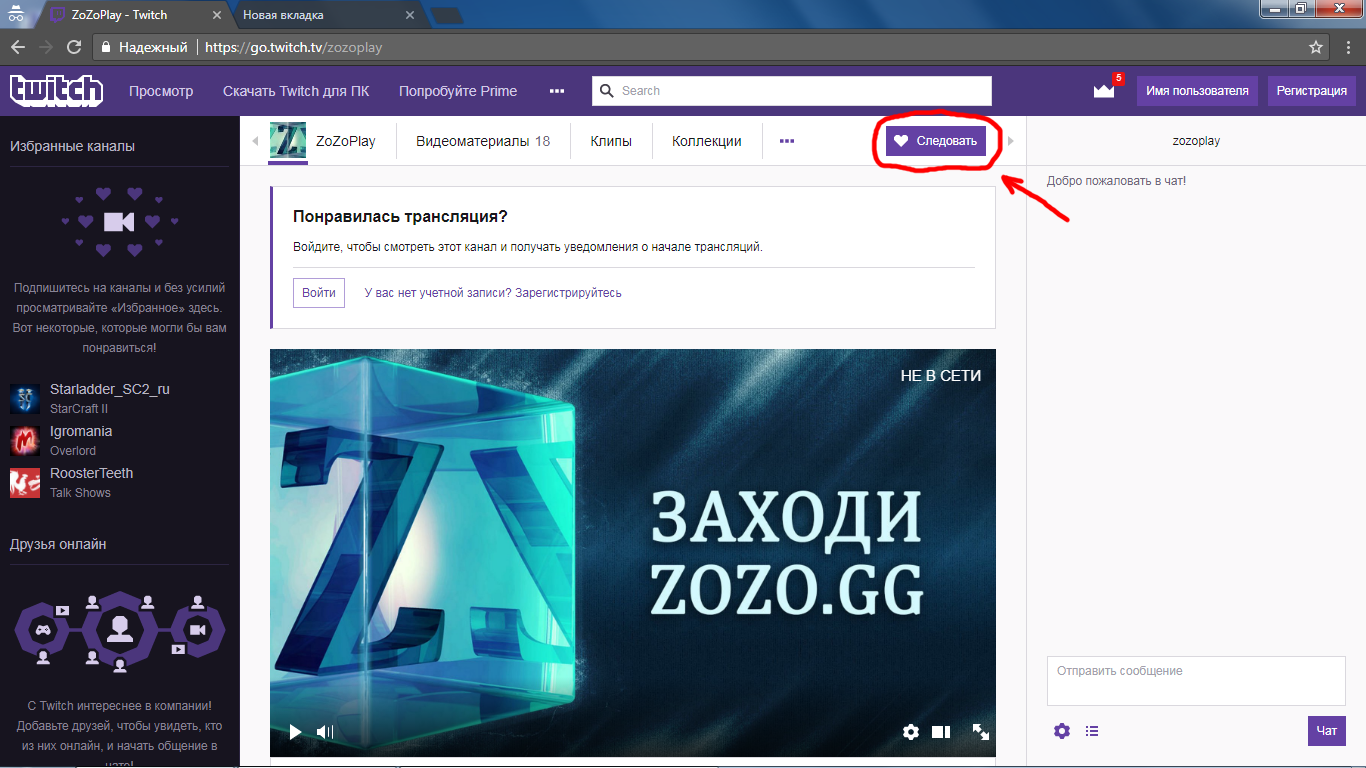Screen dimensions: 1366x768
Task: Click the Войти button
Action: 319,293
